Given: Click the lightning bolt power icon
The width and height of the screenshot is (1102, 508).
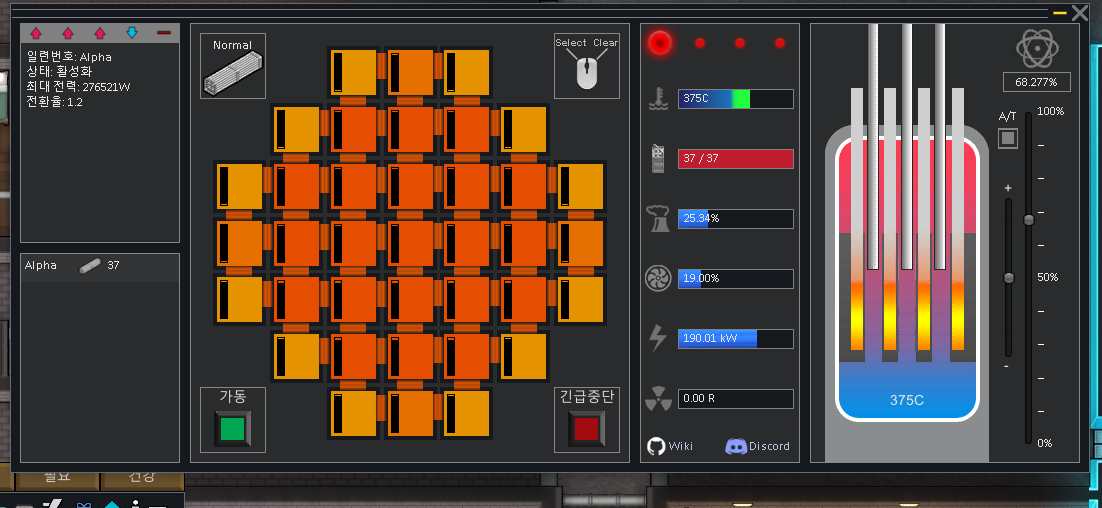Looking at the screenshot, I should click(658, 339).
